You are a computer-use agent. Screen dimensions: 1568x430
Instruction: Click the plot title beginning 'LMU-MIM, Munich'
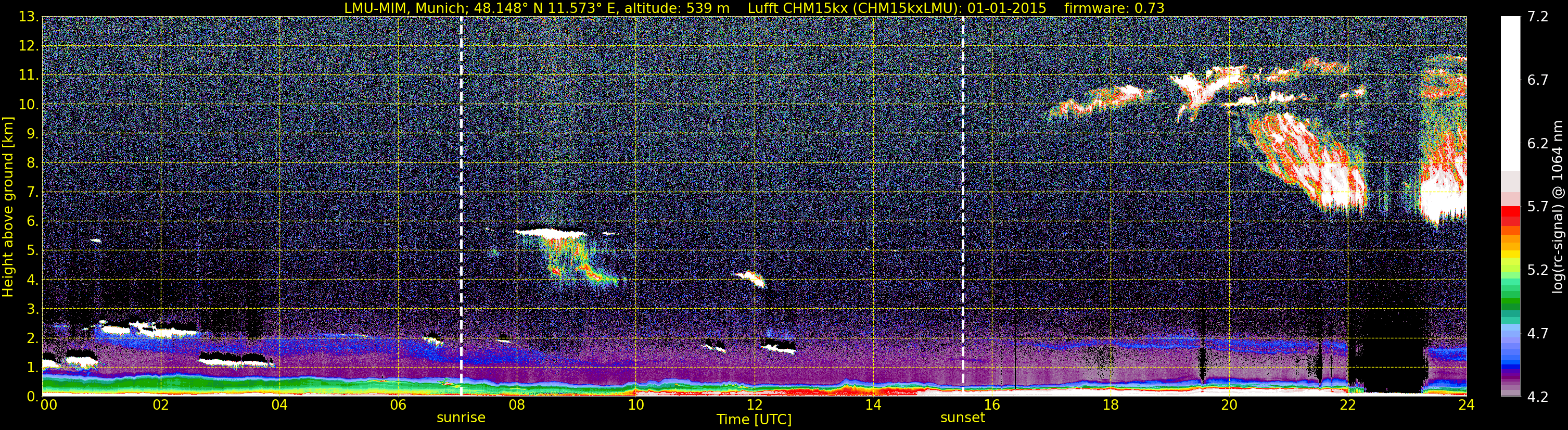coord(754,8)
